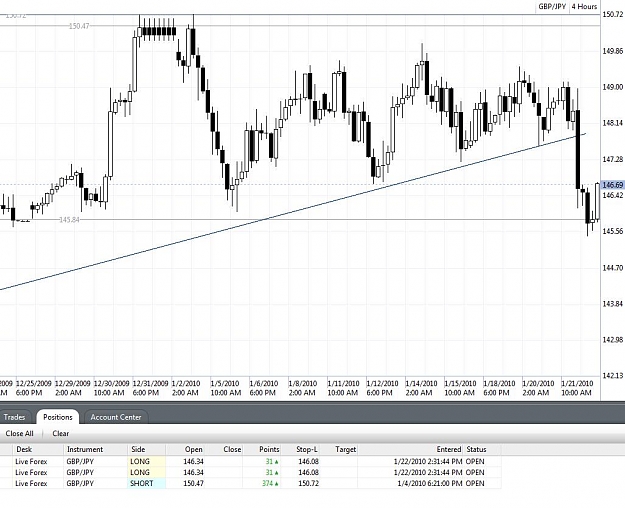Click the 145.56 price axis label
Viewport: 625px width, 508px height.
[x=613, y=231]
